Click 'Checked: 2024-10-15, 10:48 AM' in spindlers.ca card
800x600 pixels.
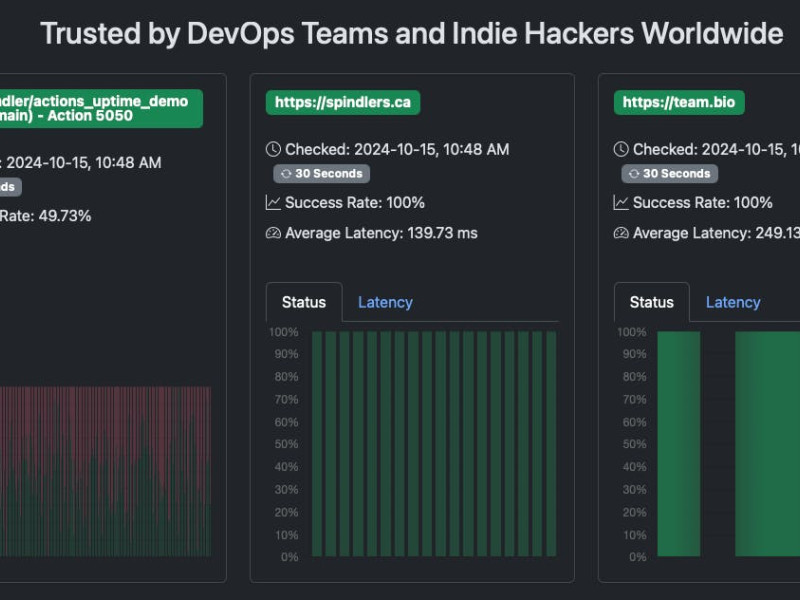397,149
